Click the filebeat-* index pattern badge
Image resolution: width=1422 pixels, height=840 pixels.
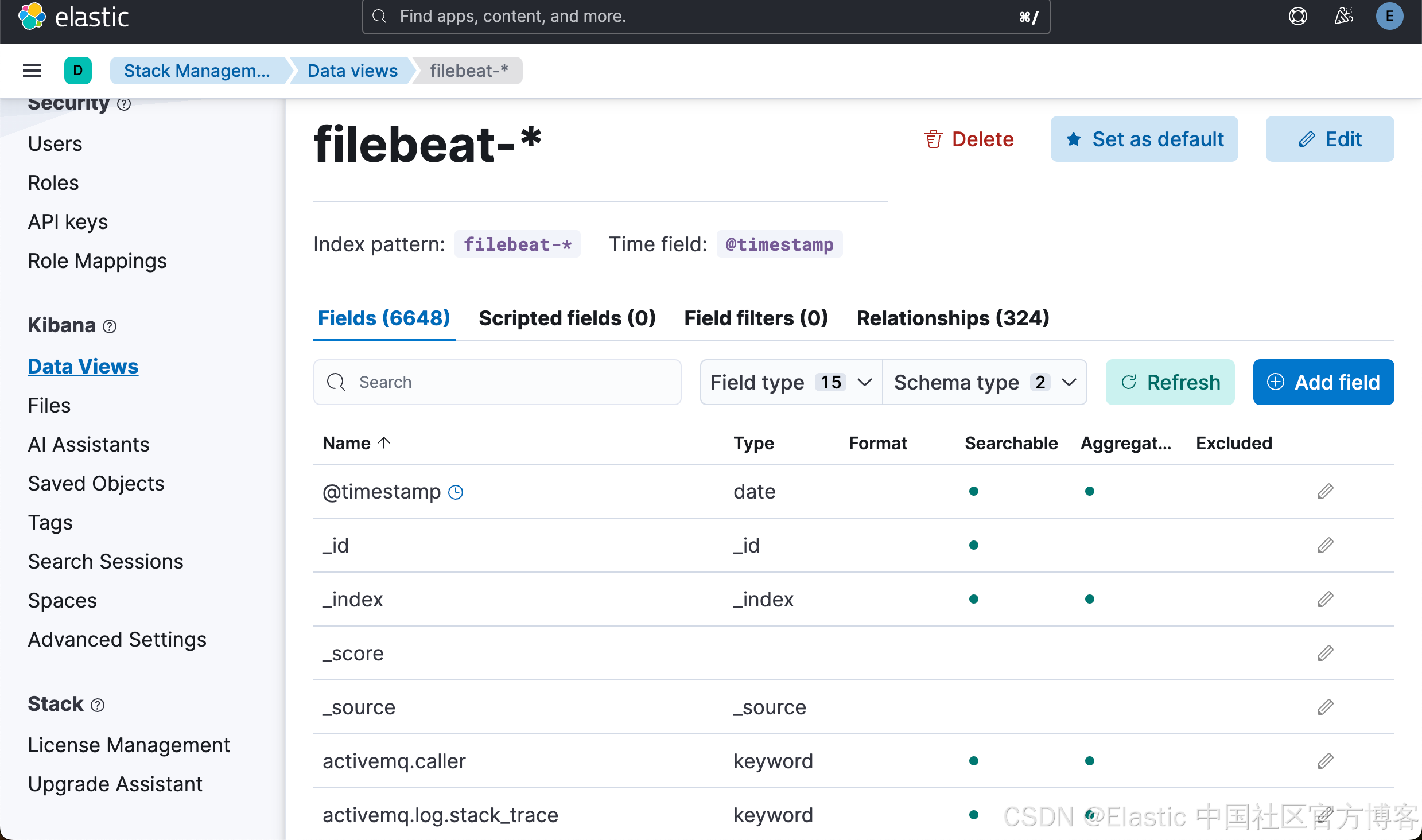pos(517,244)
